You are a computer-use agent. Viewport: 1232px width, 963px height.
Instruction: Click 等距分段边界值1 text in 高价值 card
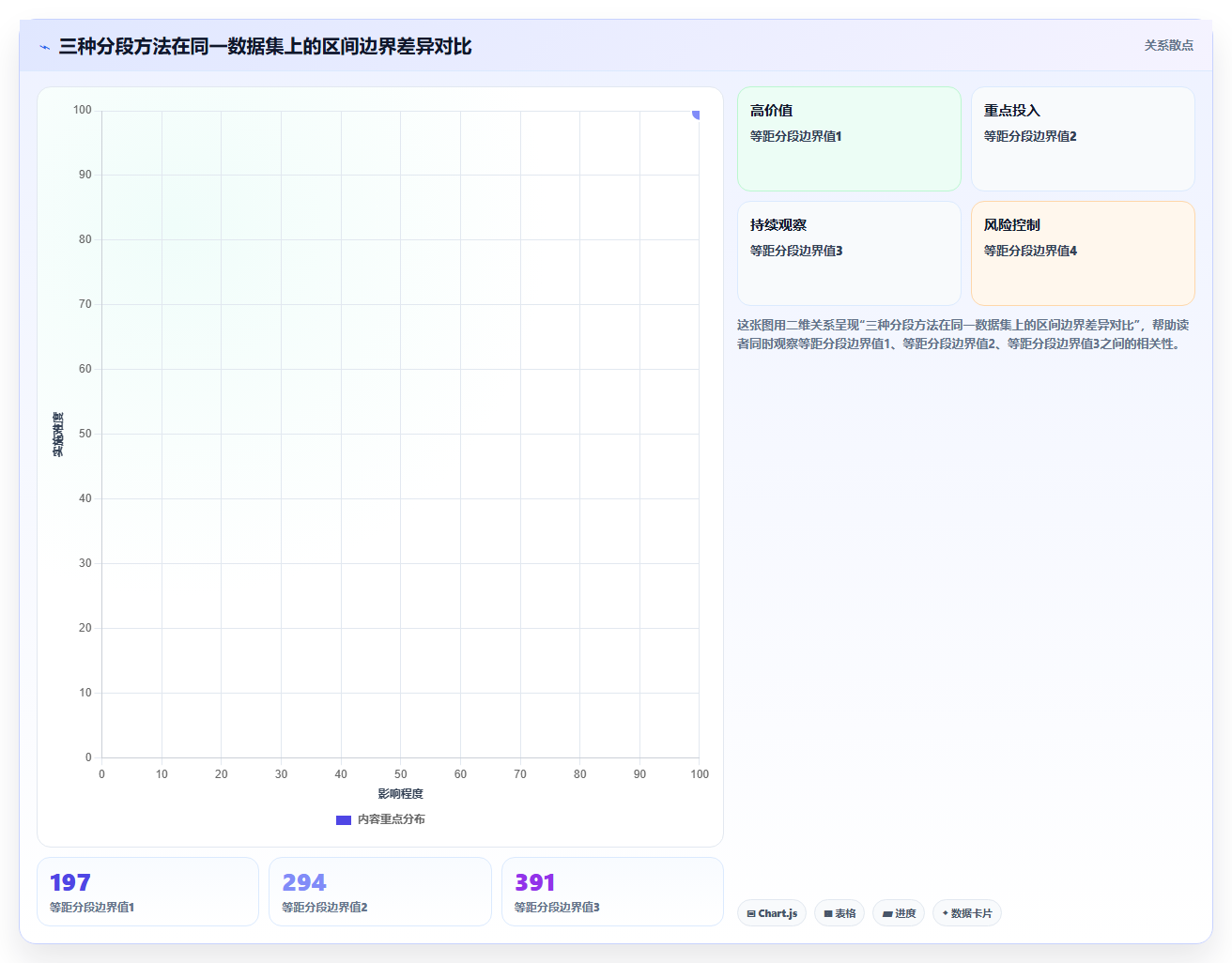(x=796, y=136)
